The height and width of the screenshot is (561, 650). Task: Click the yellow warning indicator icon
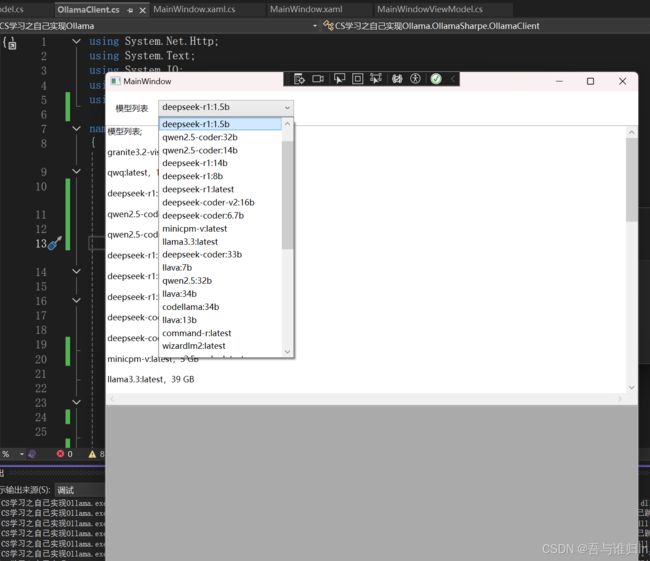tap(92, 454)
